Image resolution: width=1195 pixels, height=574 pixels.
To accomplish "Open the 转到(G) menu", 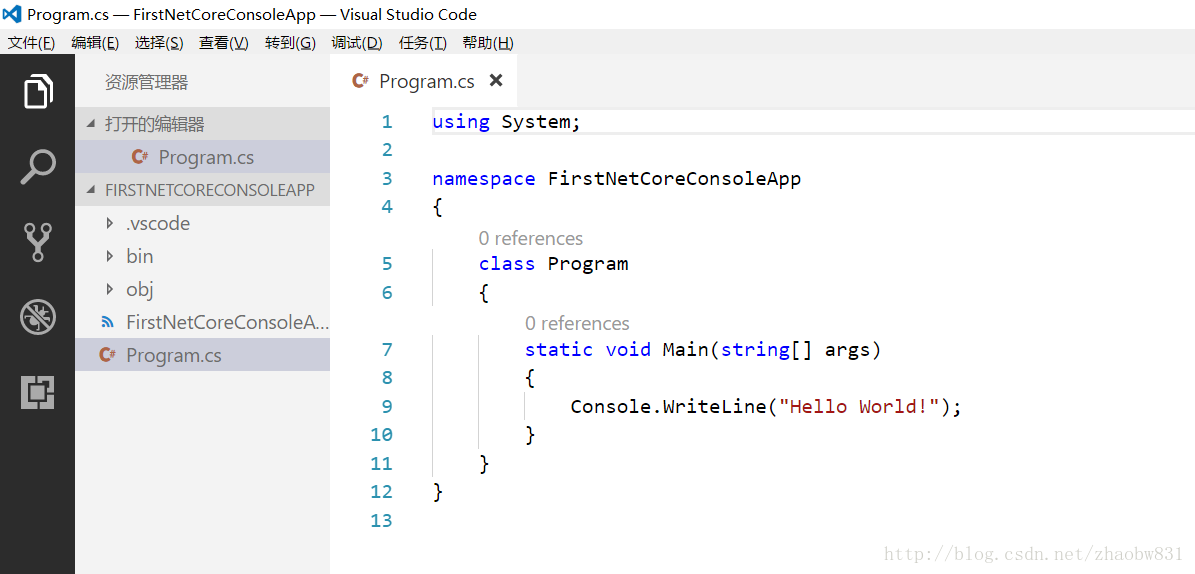I will [x=290, y=43].
